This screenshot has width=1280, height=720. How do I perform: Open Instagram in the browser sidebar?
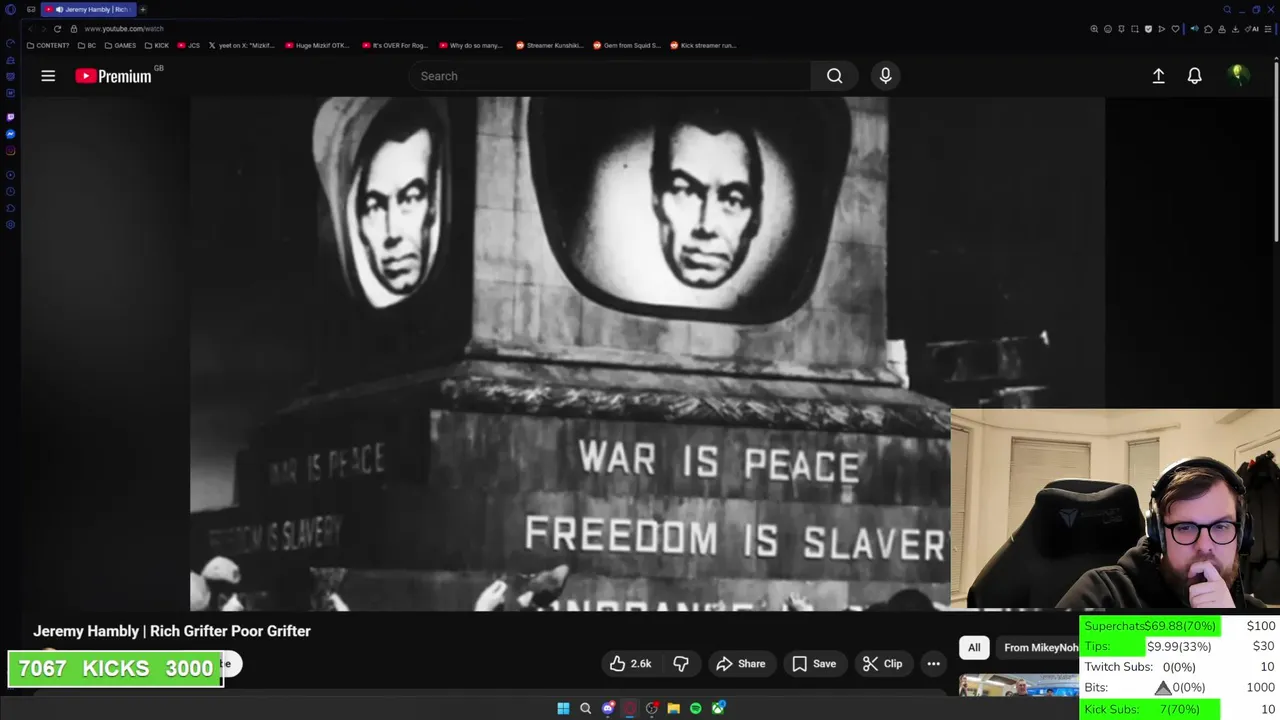tap(10, 151)
